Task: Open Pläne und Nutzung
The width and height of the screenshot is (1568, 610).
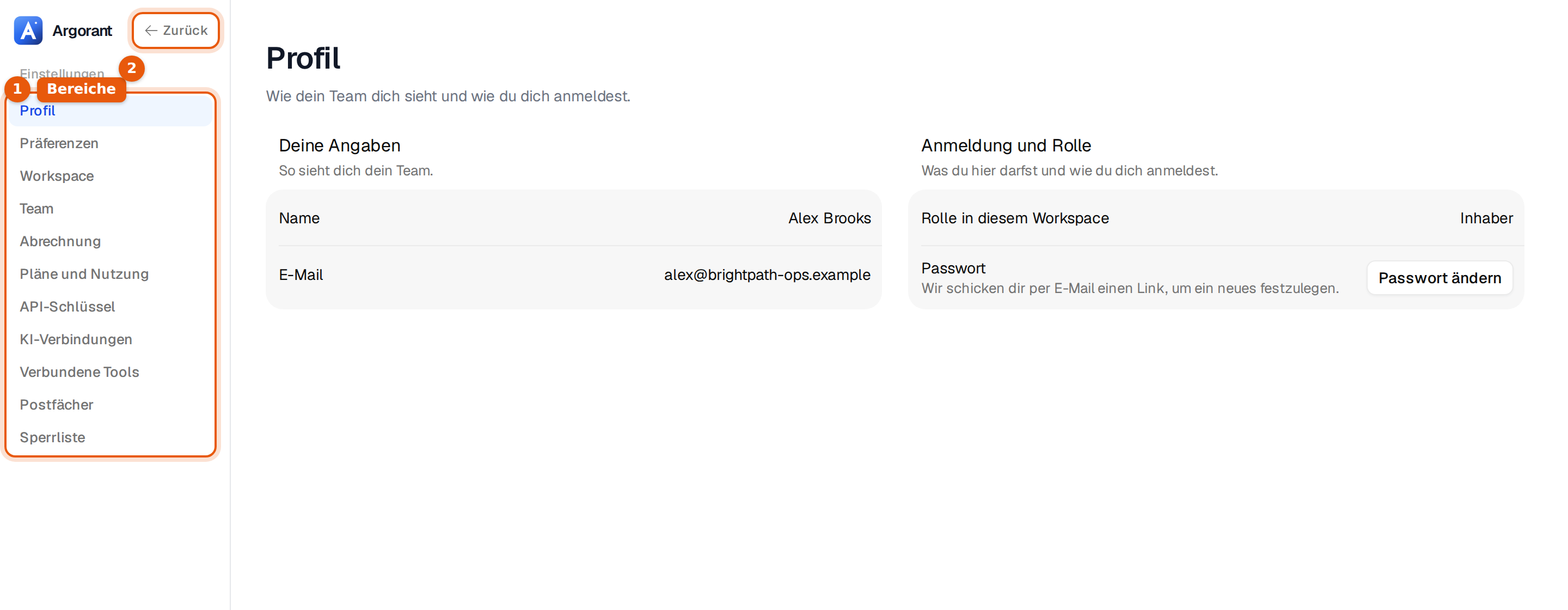Action: pos(110,274)
